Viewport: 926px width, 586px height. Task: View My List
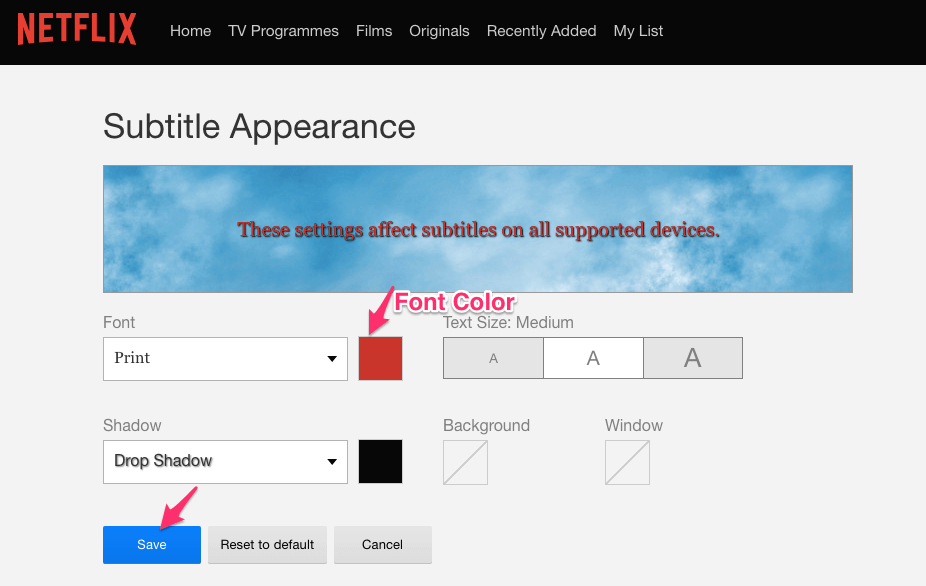tap(638, 31)
